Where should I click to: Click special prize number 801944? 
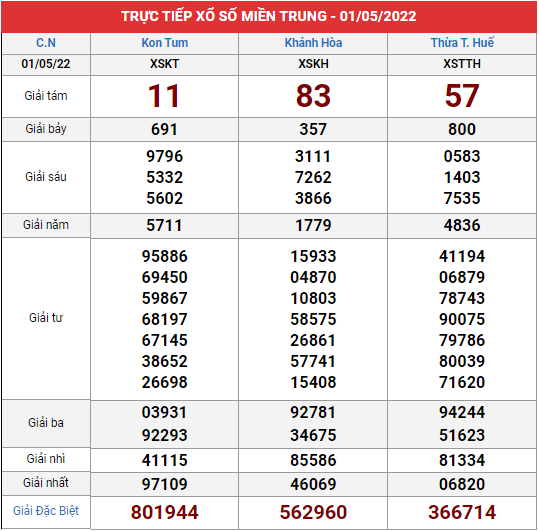pyautogui.click(x=165, y=512)
